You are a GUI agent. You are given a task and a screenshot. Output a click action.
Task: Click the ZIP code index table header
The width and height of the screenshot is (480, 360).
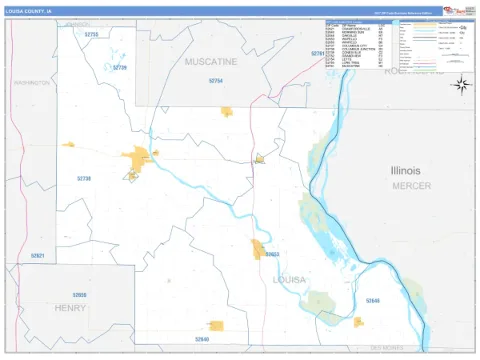[358, 22]
